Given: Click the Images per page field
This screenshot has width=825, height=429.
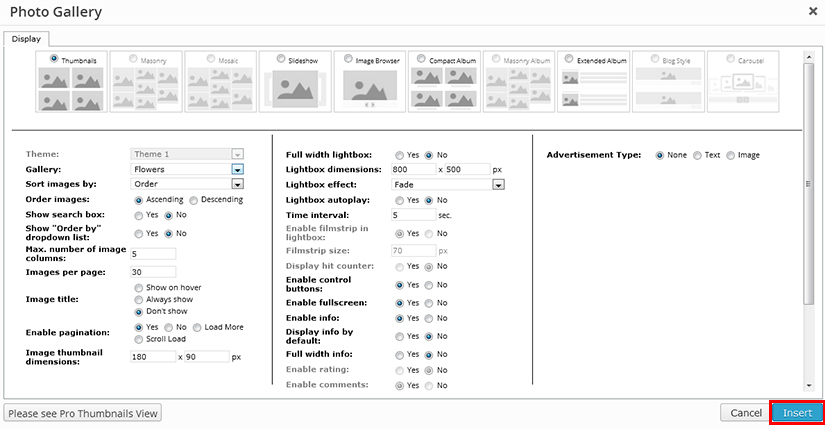Looking at the screenshot, I should [153, 271].
